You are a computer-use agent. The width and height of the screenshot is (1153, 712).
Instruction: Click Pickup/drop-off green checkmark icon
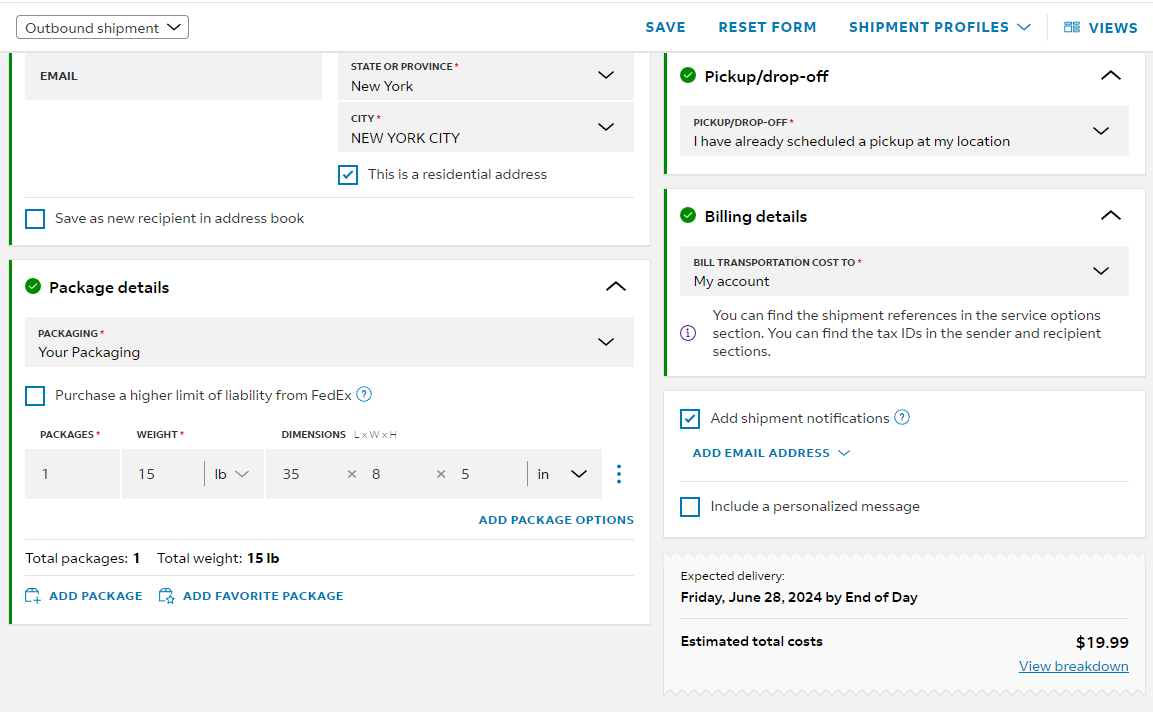pyautogui.click(x=688, y=75)
